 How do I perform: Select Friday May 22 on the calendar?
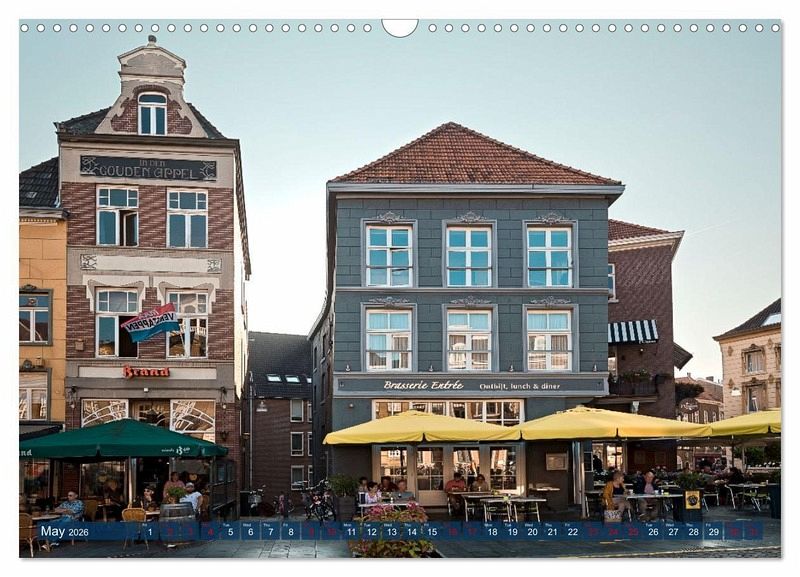coord(573,532)
